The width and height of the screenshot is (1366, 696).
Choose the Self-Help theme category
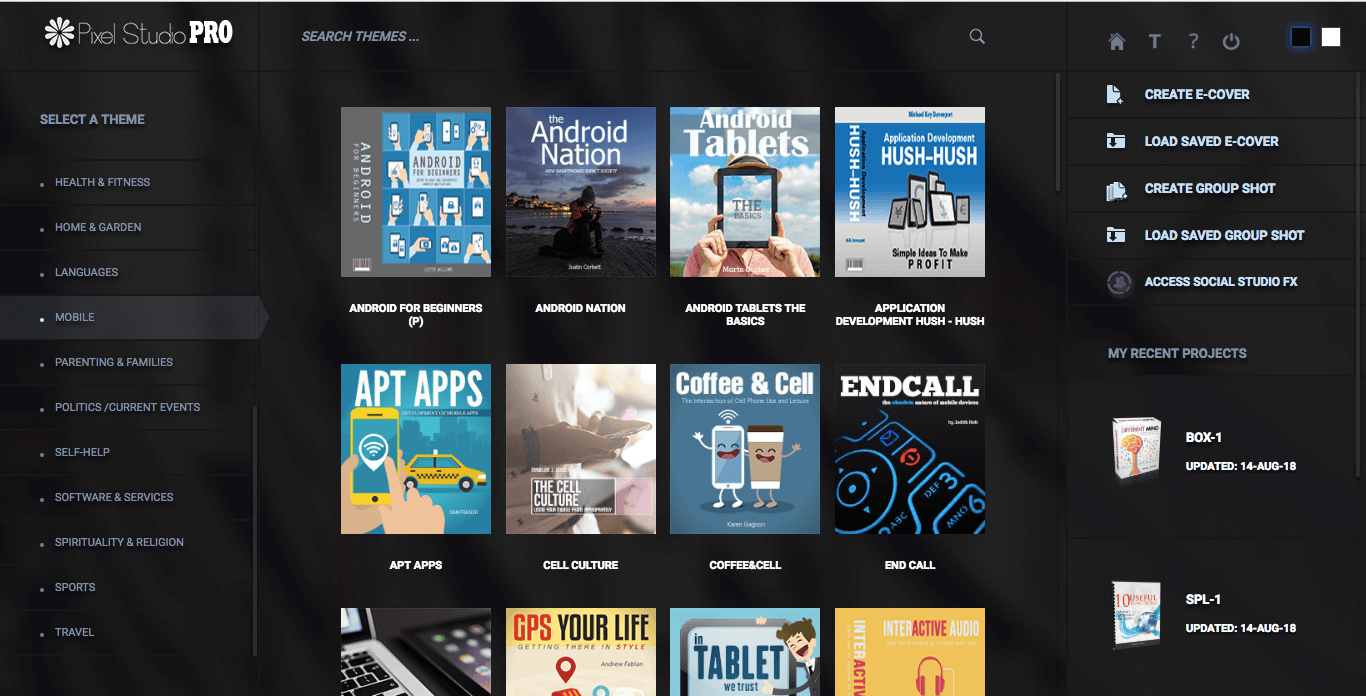tap(82, 452)
